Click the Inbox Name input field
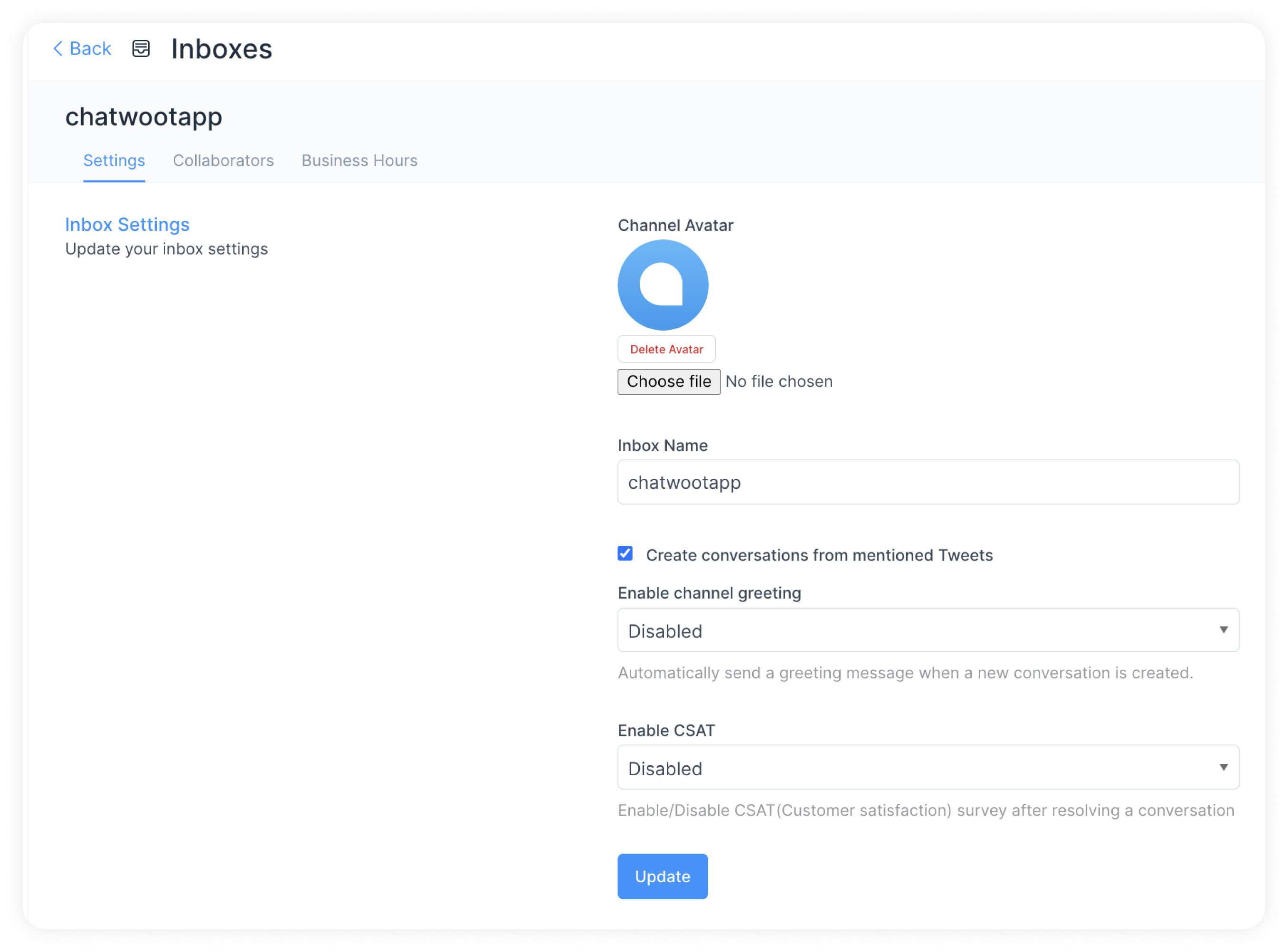This screenshot has height=952, width=1288. pyautogui.click(x=928, y=483)
